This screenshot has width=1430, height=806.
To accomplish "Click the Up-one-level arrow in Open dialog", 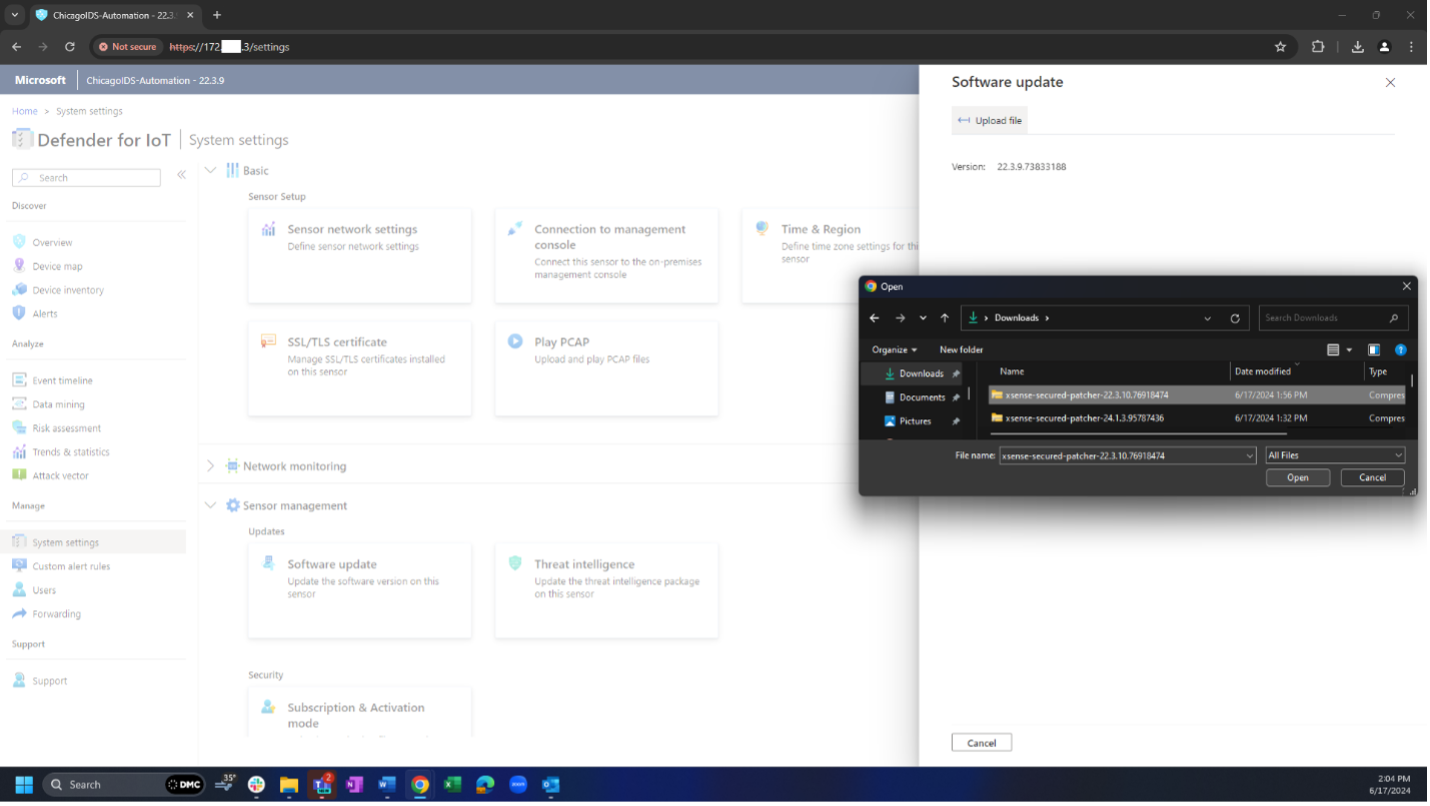I will click(945, 318).
